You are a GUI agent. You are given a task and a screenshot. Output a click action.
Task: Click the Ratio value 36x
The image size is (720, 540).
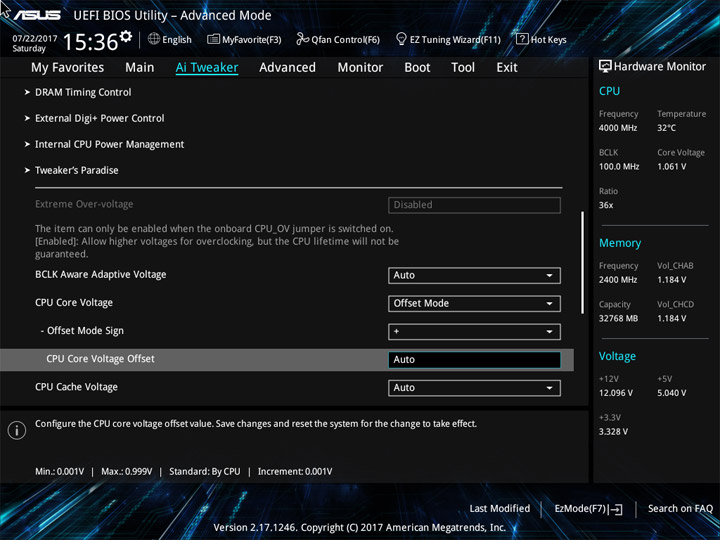[606, 205]
